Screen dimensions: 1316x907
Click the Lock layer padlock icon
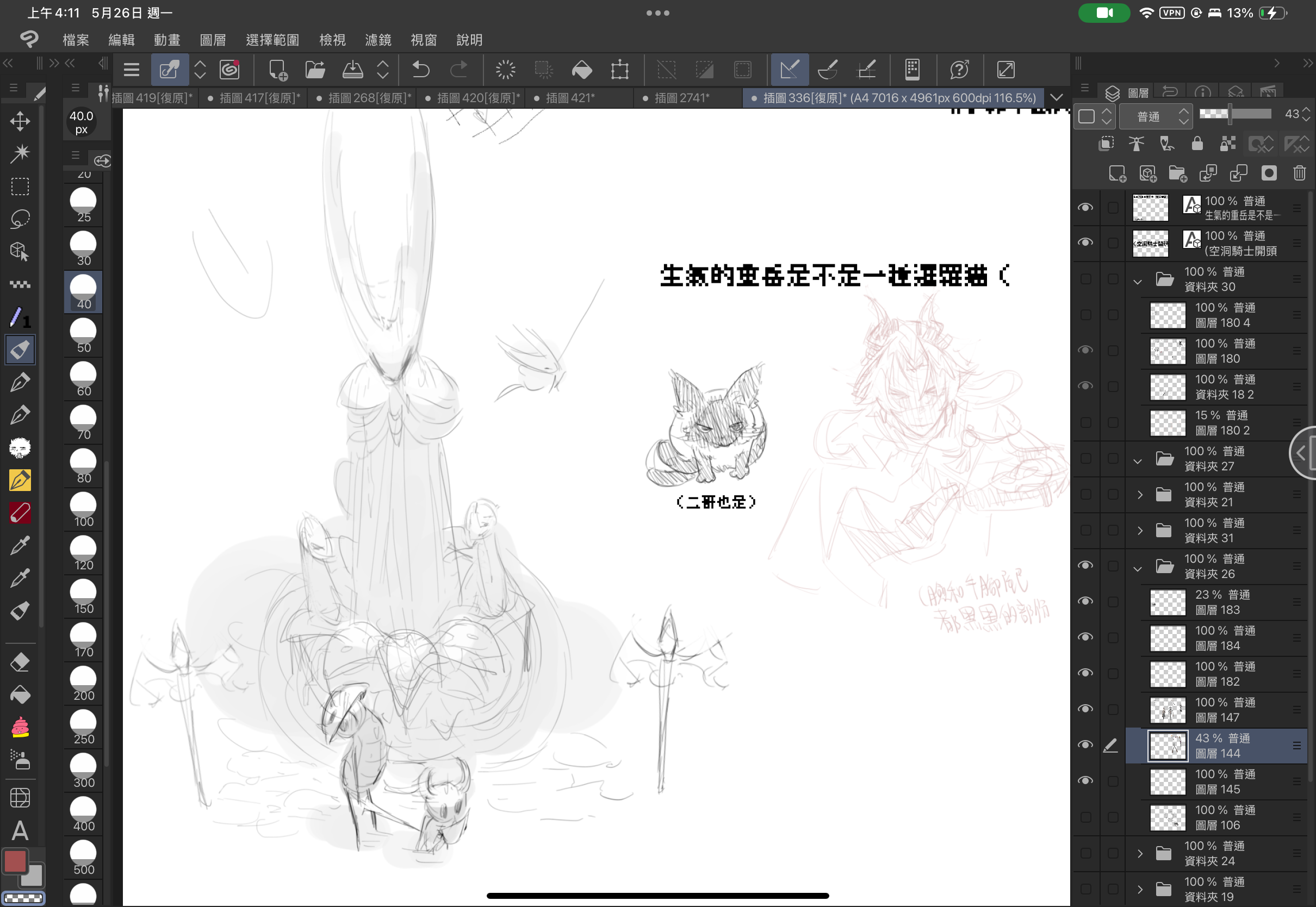point(1197,144)
